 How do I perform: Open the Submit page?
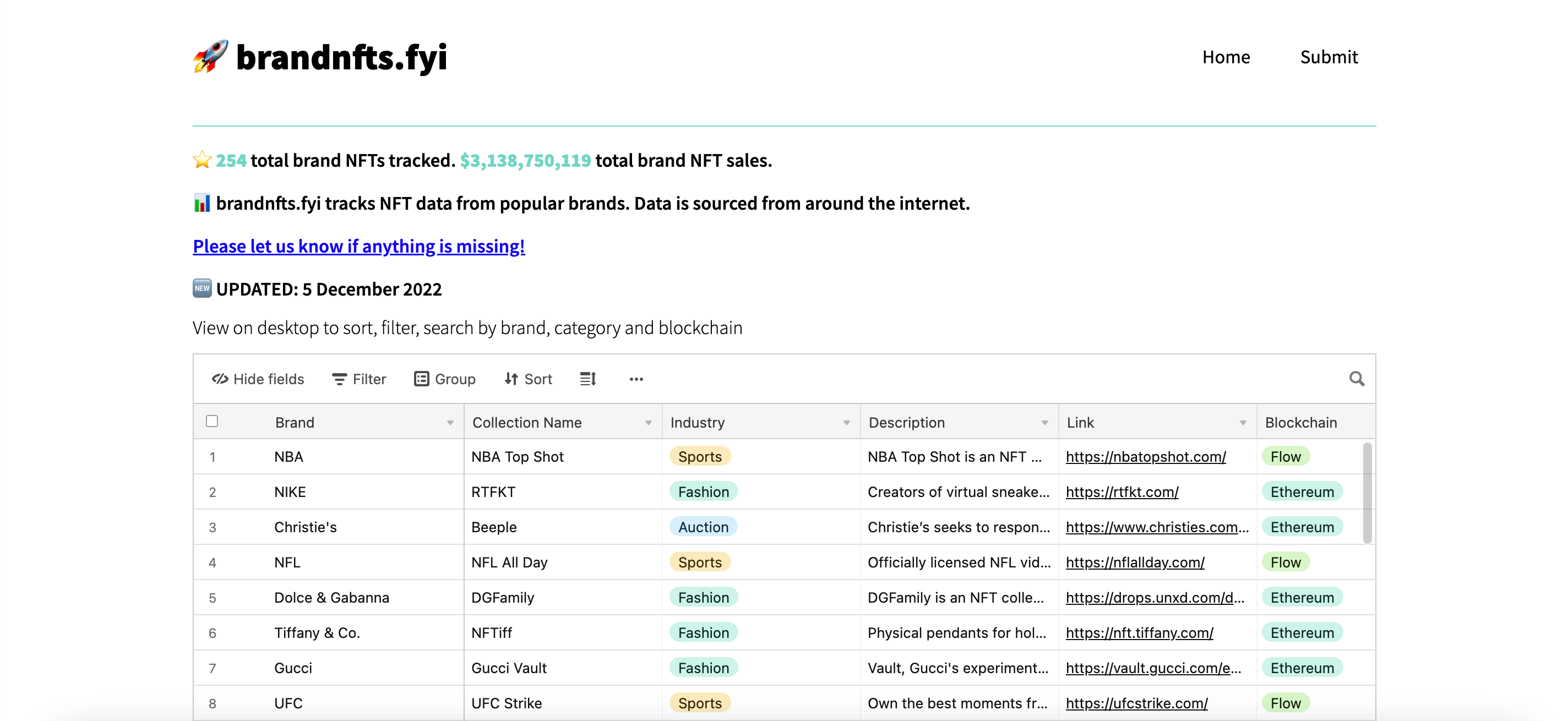point(1329,57)
